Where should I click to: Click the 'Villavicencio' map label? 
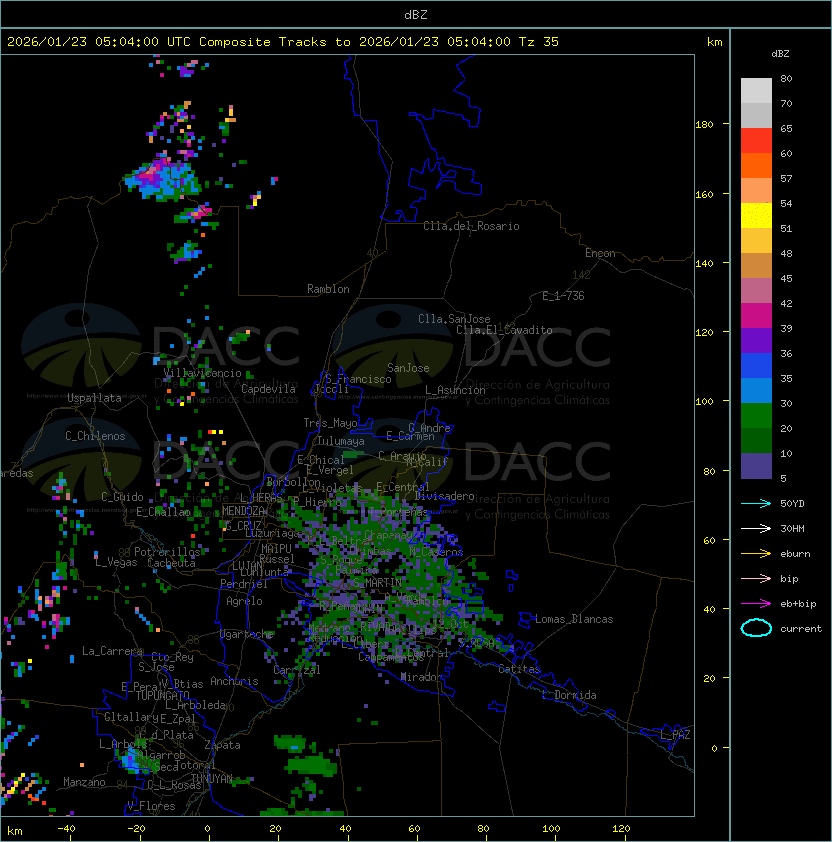coord(202,373)
